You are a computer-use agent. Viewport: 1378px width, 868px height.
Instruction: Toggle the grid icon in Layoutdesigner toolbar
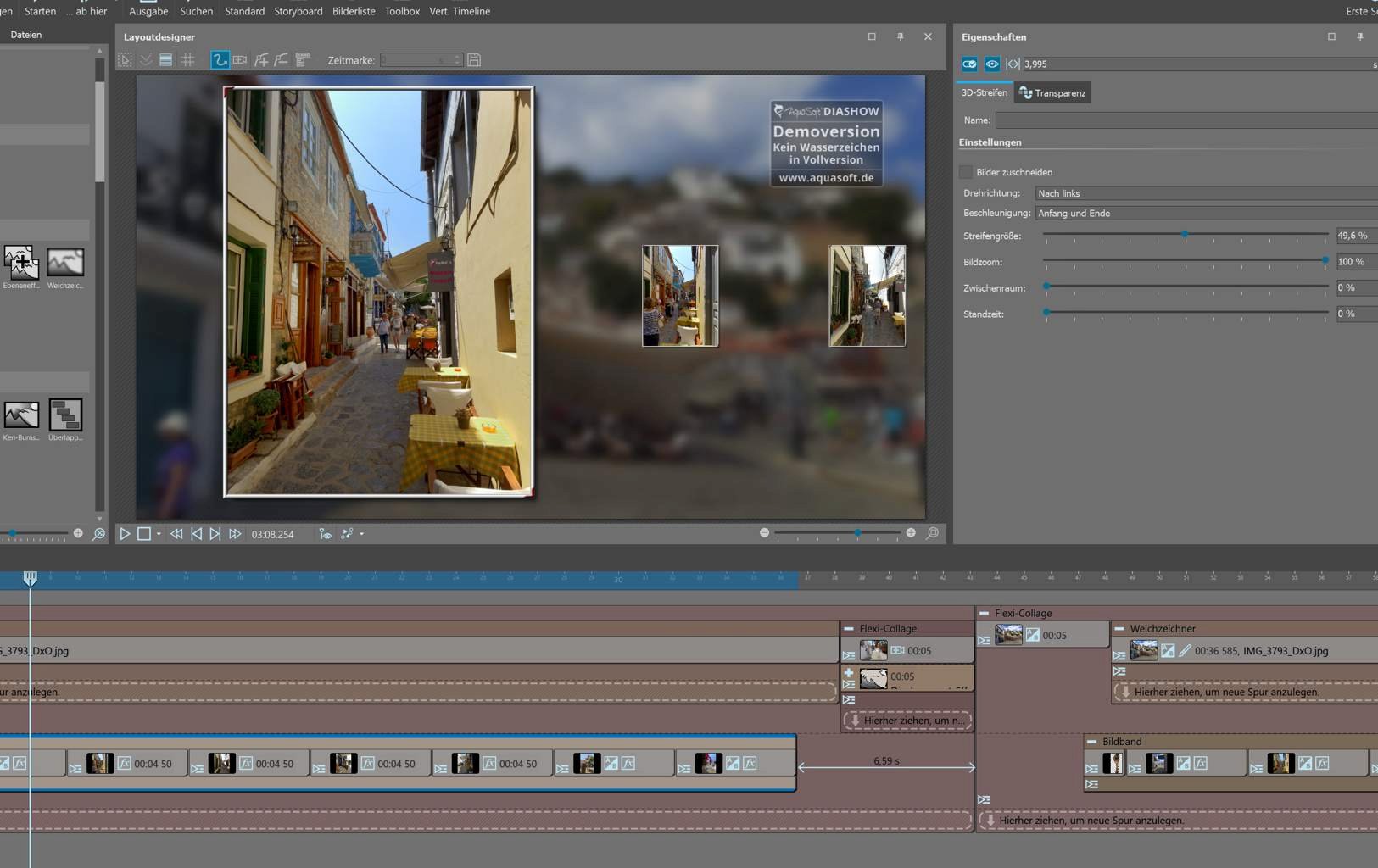(x=187, y=60)
